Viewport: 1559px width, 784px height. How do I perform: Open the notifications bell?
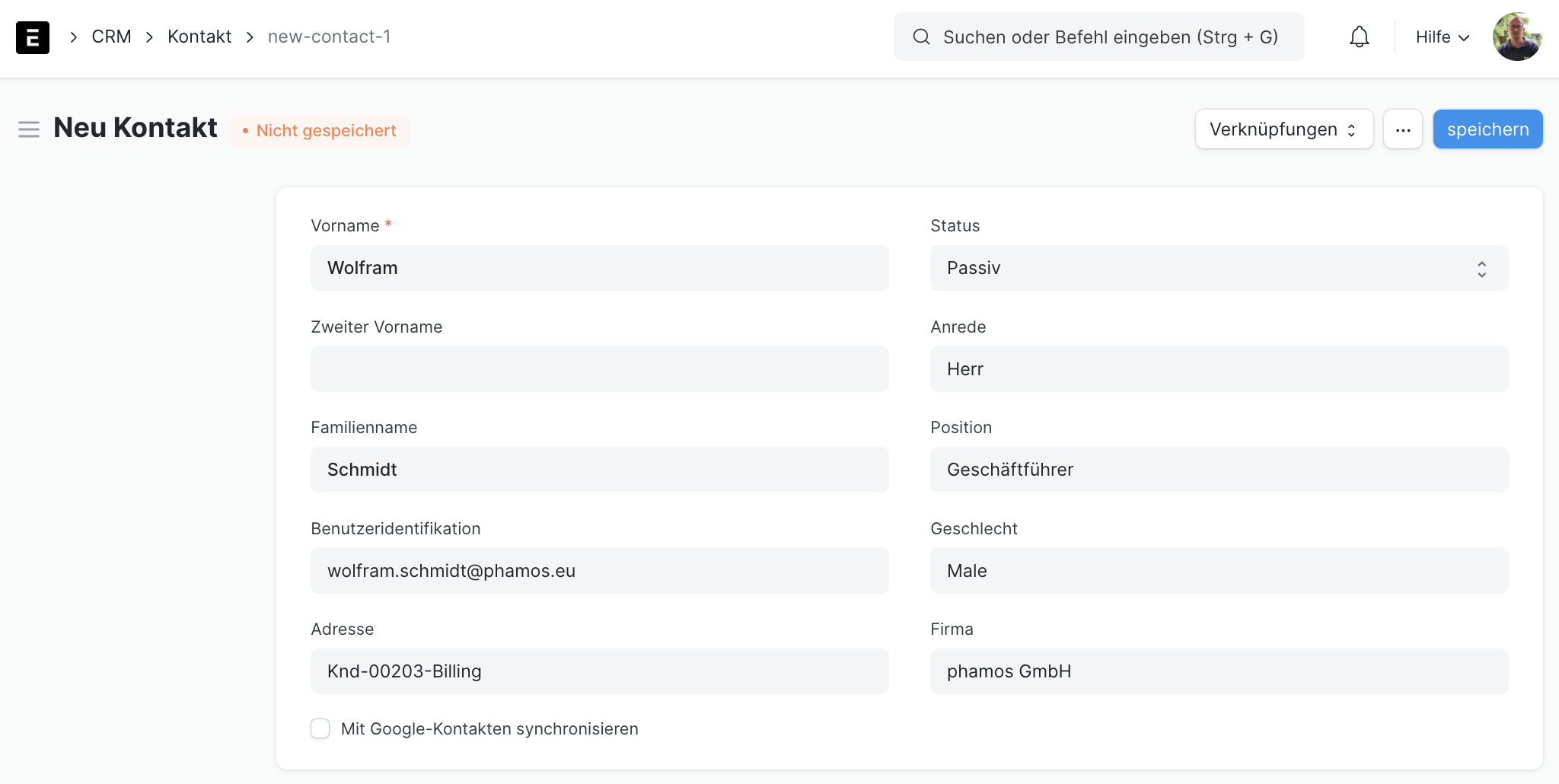pos(1359,37)
